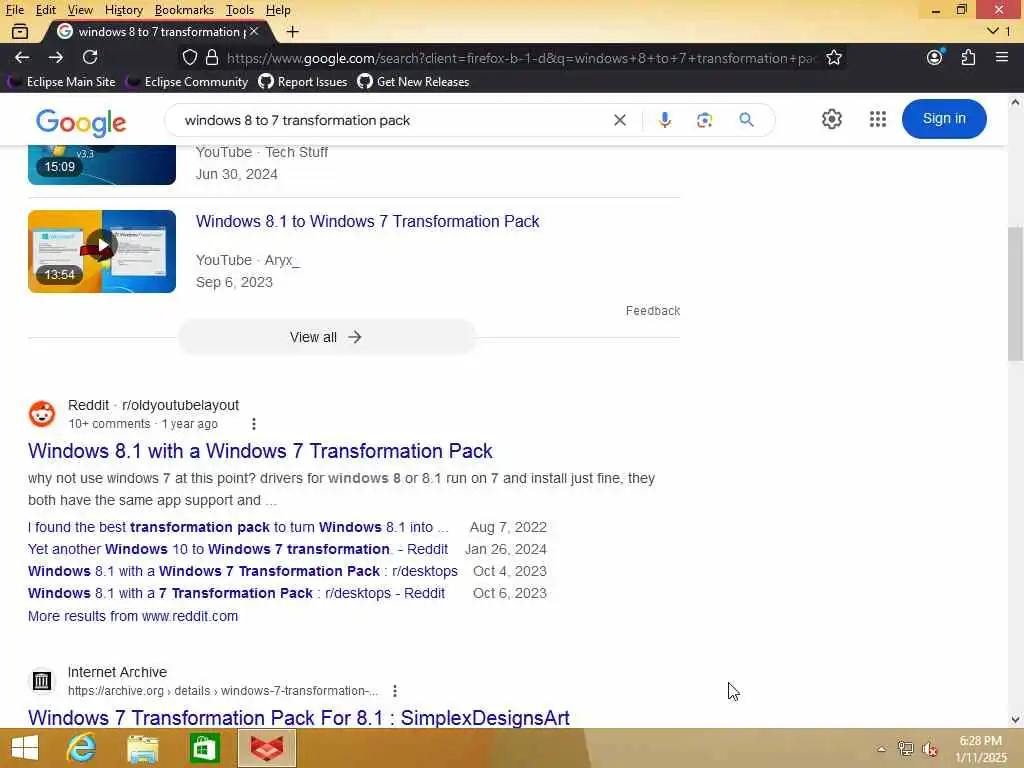The width and height of the screenshot is (1024, 768).
Task: Open Google quick settings gear
Action: coord(831,119)
